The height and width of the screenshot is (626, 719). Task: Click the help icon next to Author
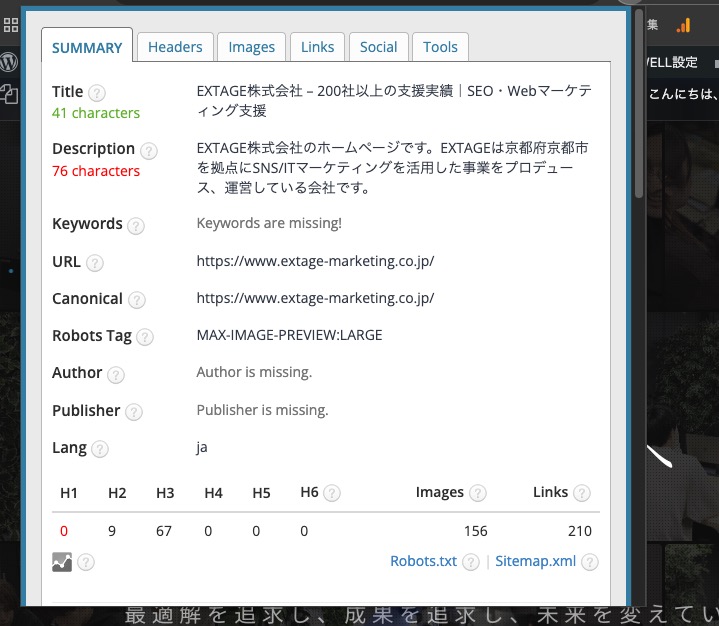pyautogui.click(x=116, y=375)
